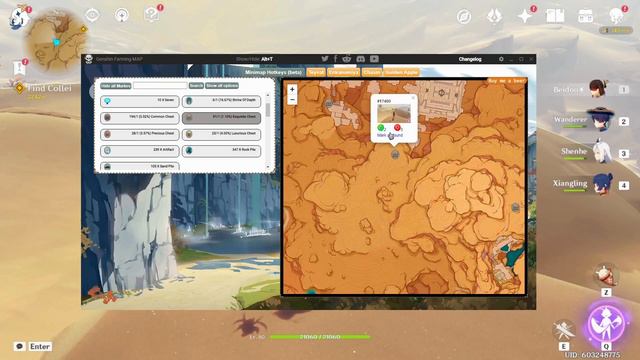Open the question-mark tutorial icon in top HUD
Screen dimensions: 640x360
pos(151,16)
